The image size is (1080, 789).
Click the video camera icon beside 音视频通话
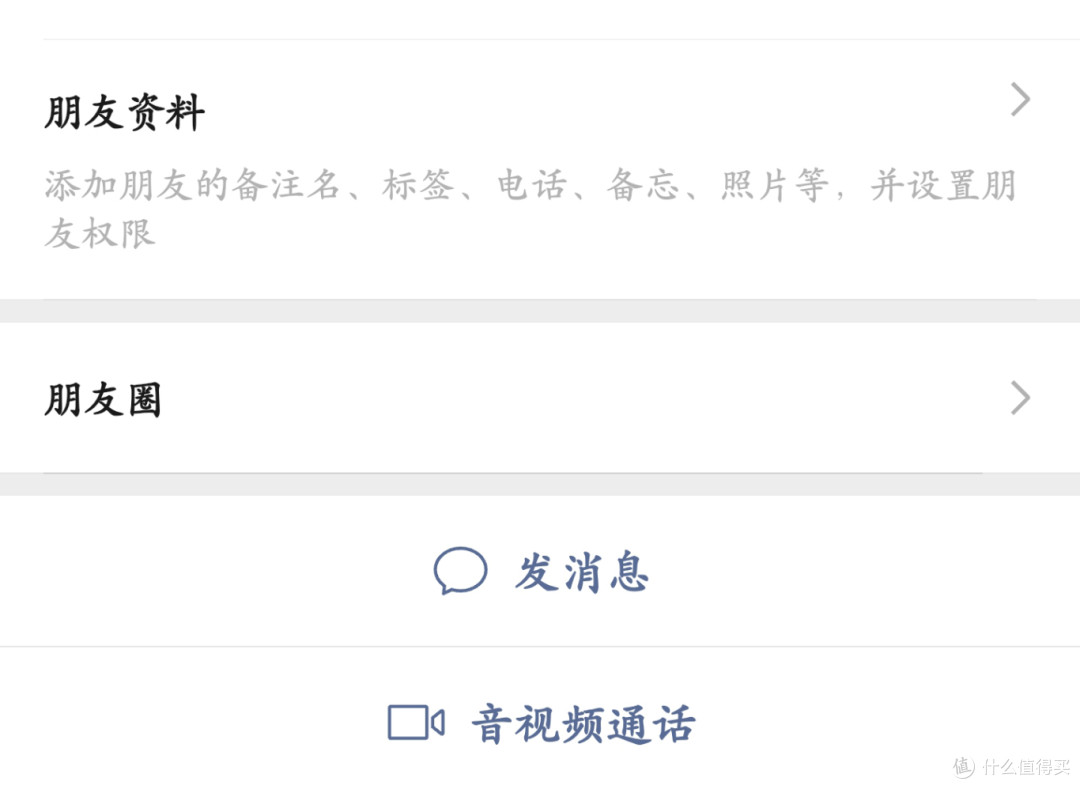(x=415, y=722)
